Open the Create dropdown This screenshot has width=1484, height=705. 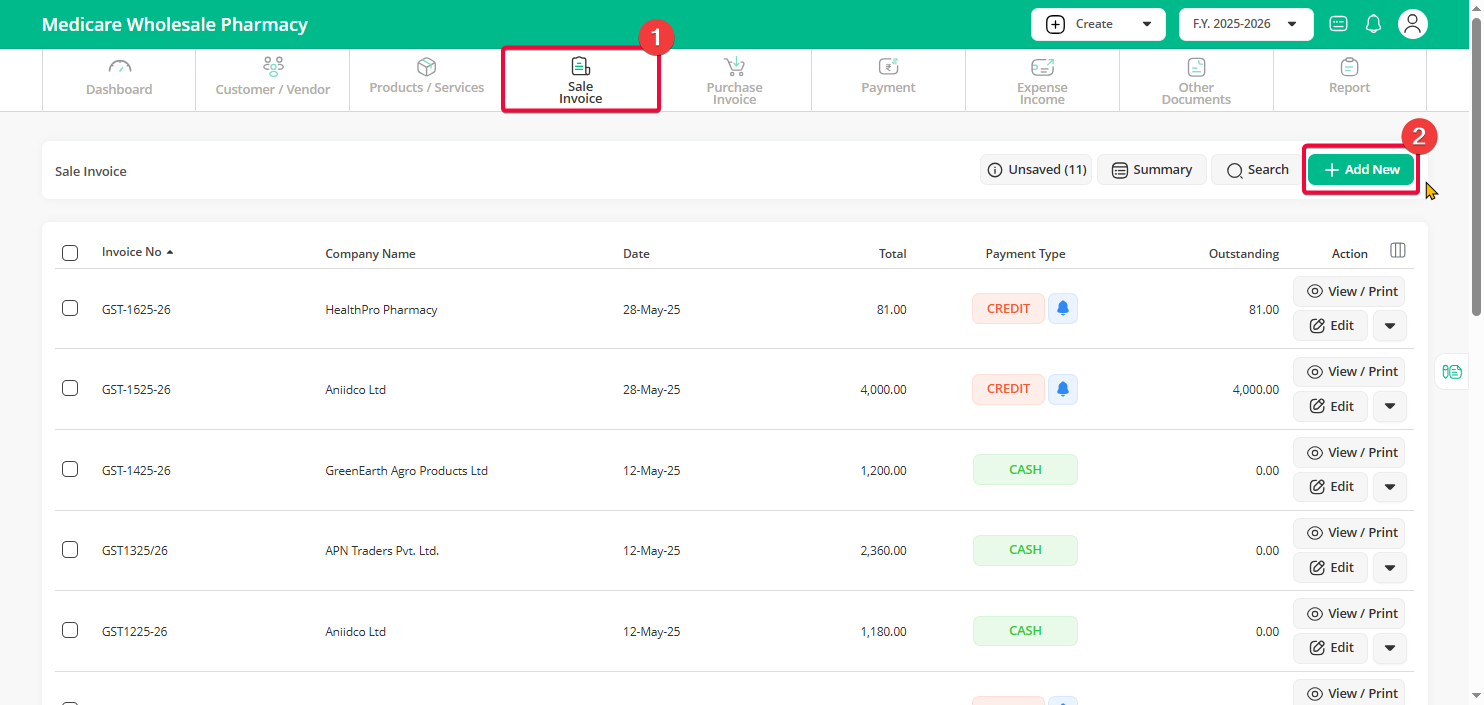click(x=1098, y=24)
